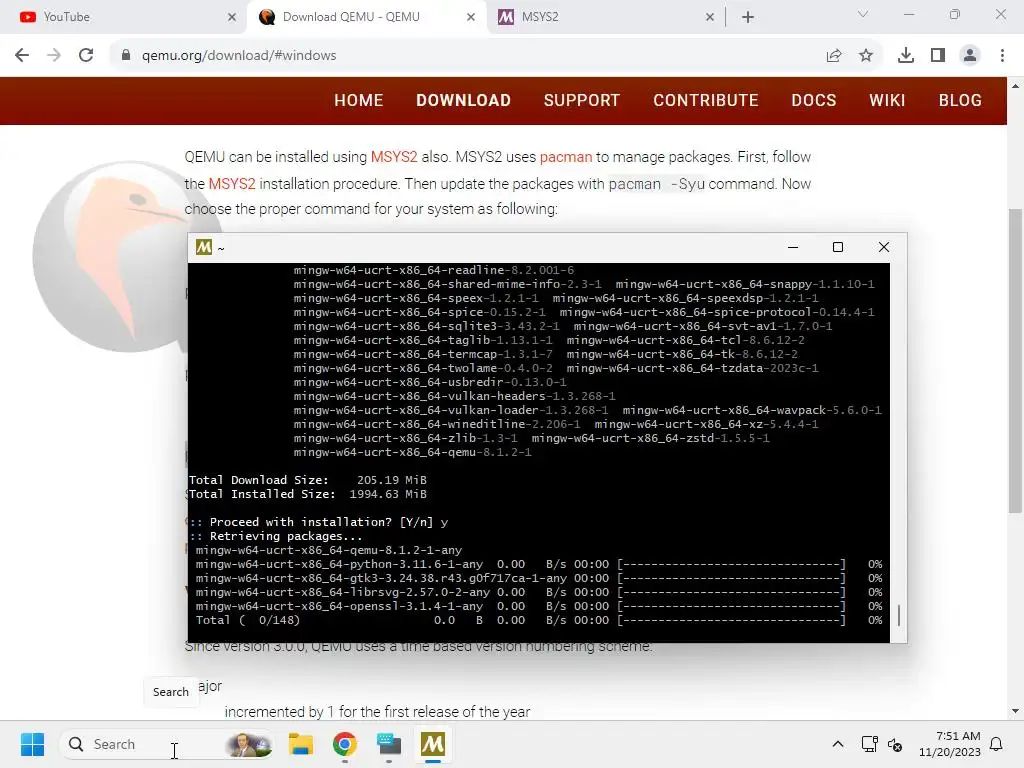The image size is (1024, 768).
Task: Close the MSYS2 browser tab
Action: [710, 17]
